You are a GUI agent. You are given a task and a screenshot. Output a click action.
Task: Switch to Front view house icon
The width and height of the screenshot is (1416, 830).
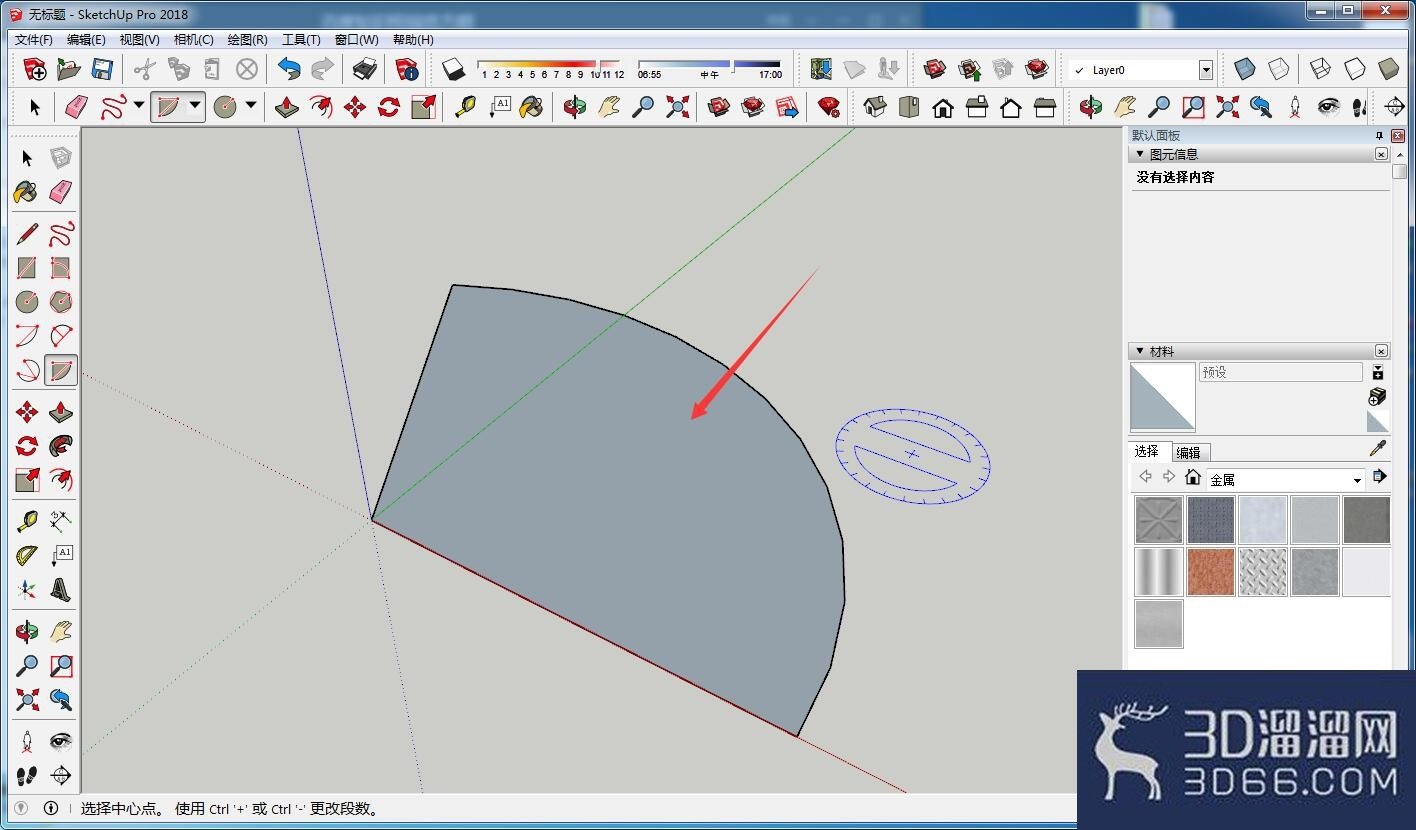(943, 107)
